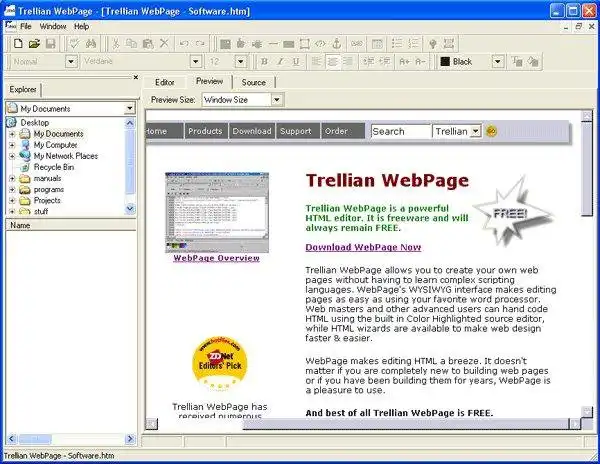Click the Insert anchor icon
The width and height of the screenshot is (600, 464).
336,44
